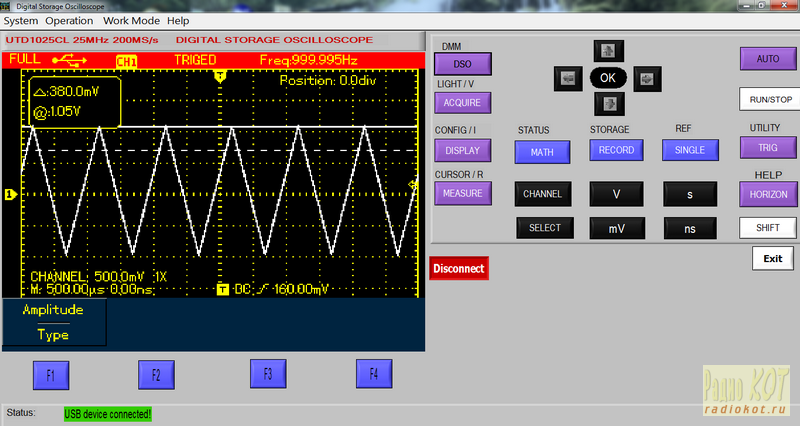Toggle RUN/STOP acquisition
The height and width of the screenshot is (426, 800).
tap(767, 100)
